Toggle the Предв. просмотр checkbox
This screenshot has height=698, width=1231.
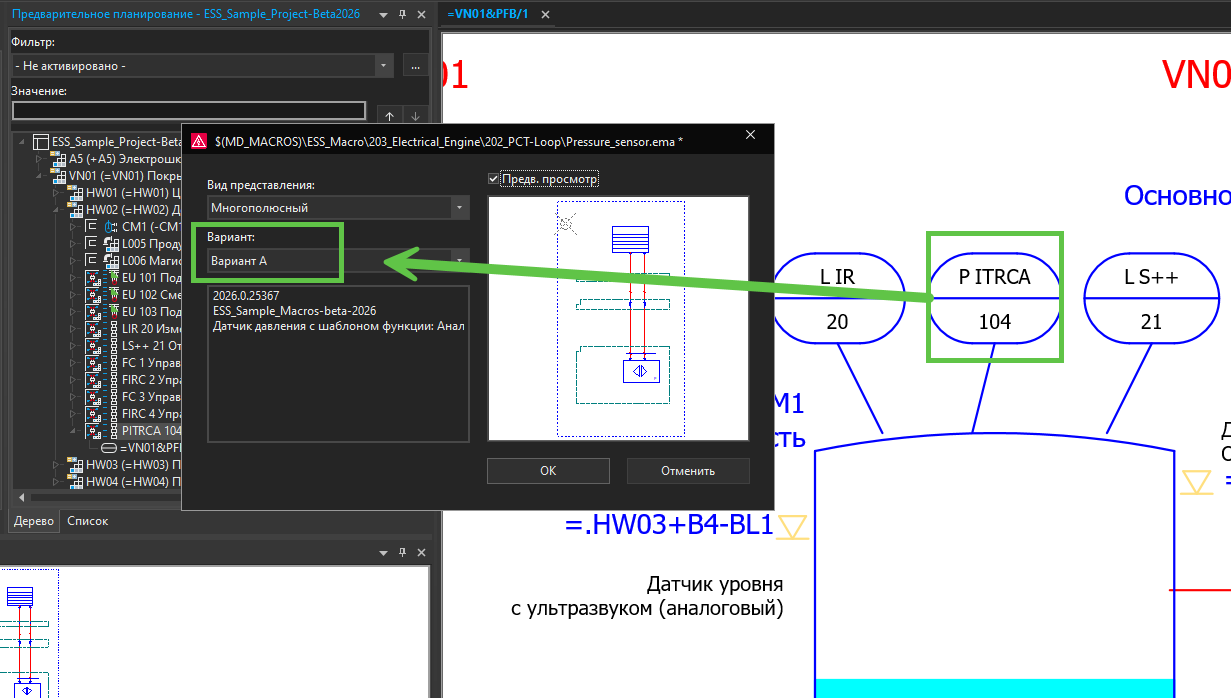[x=493, y=179]
